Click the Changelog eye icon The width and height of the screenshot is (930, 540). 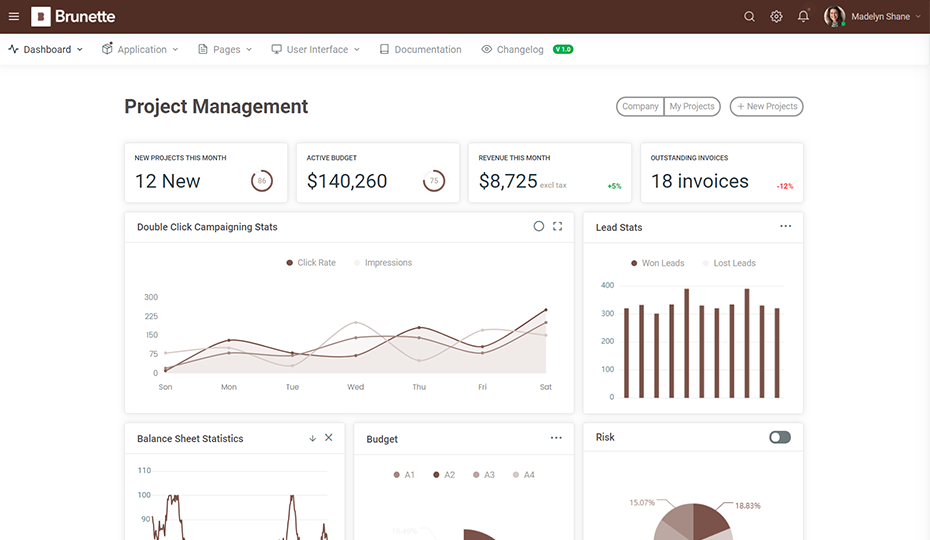tap(486, 49)
